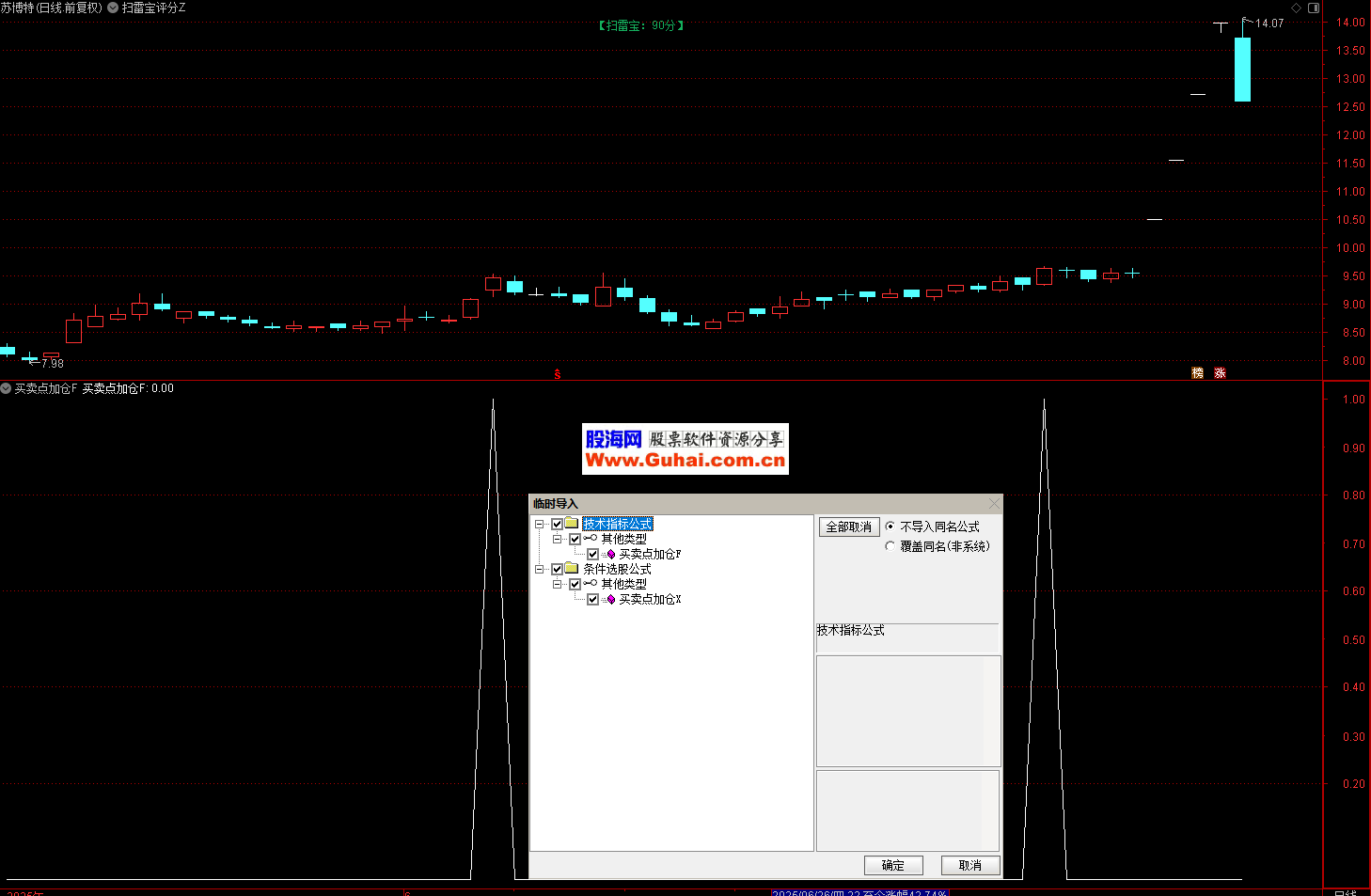Click the 7.98 low price label
1371x896 pixels.
point(53,364)
